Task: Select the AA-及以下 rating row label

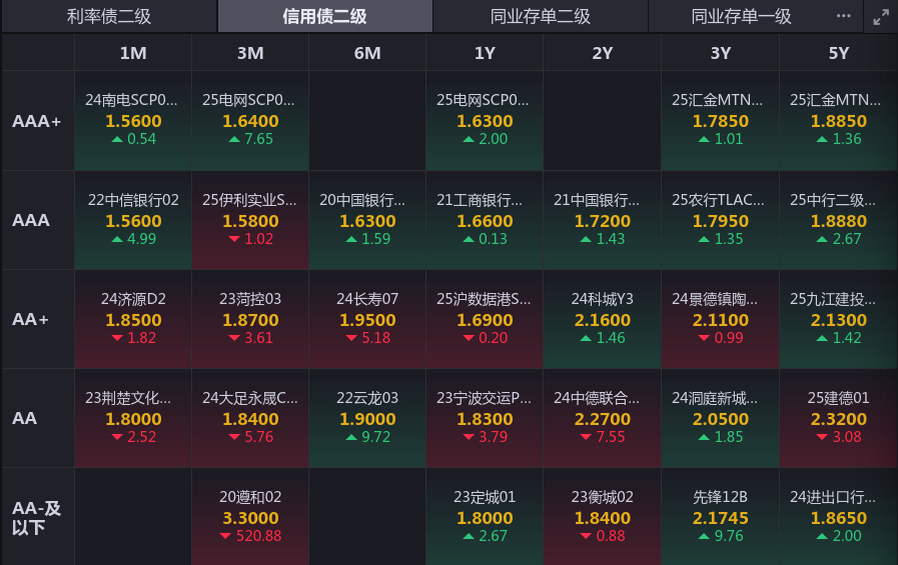Action: (x=38, y=517)
